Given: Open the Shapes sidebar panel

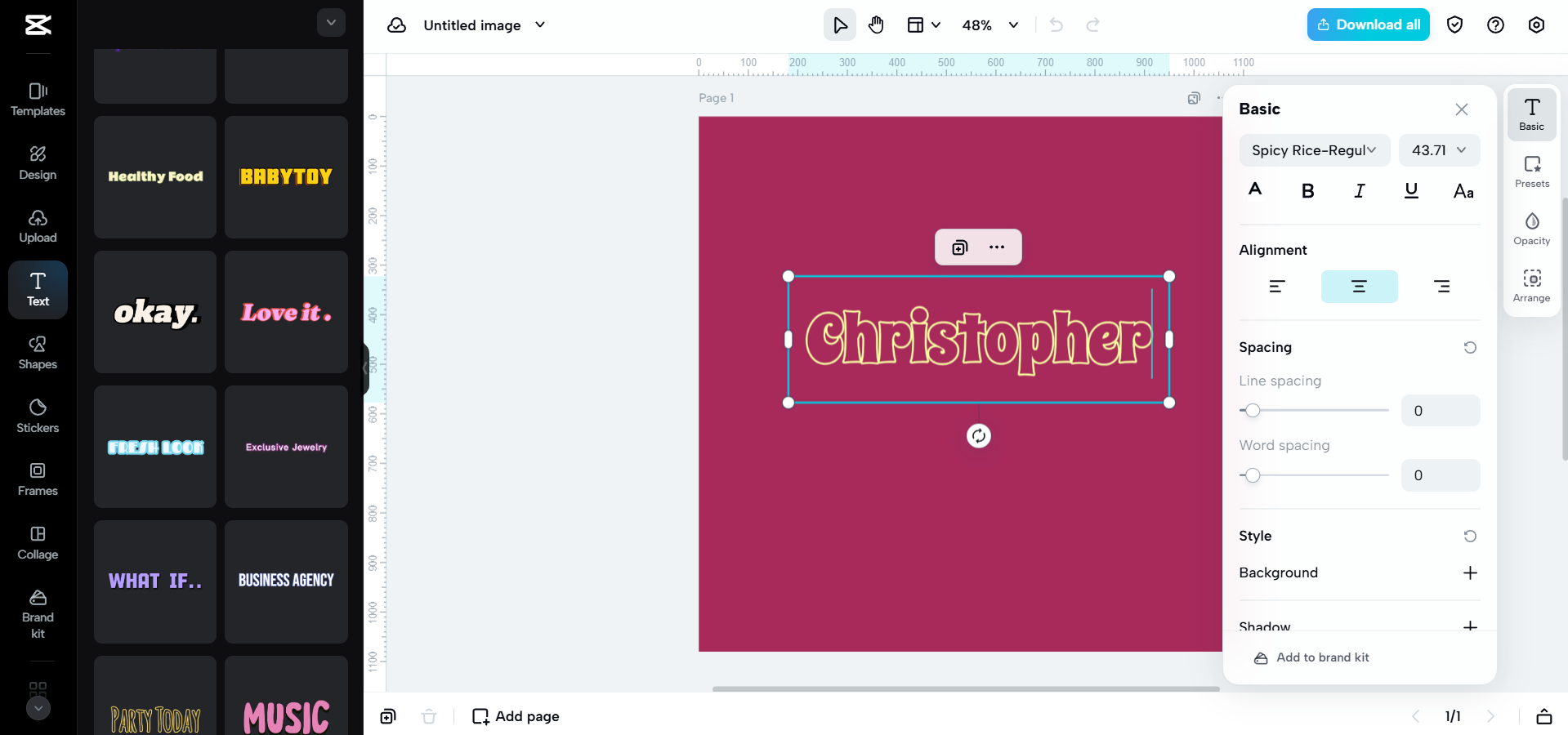Looking at the screenshot, I should 38,353.
